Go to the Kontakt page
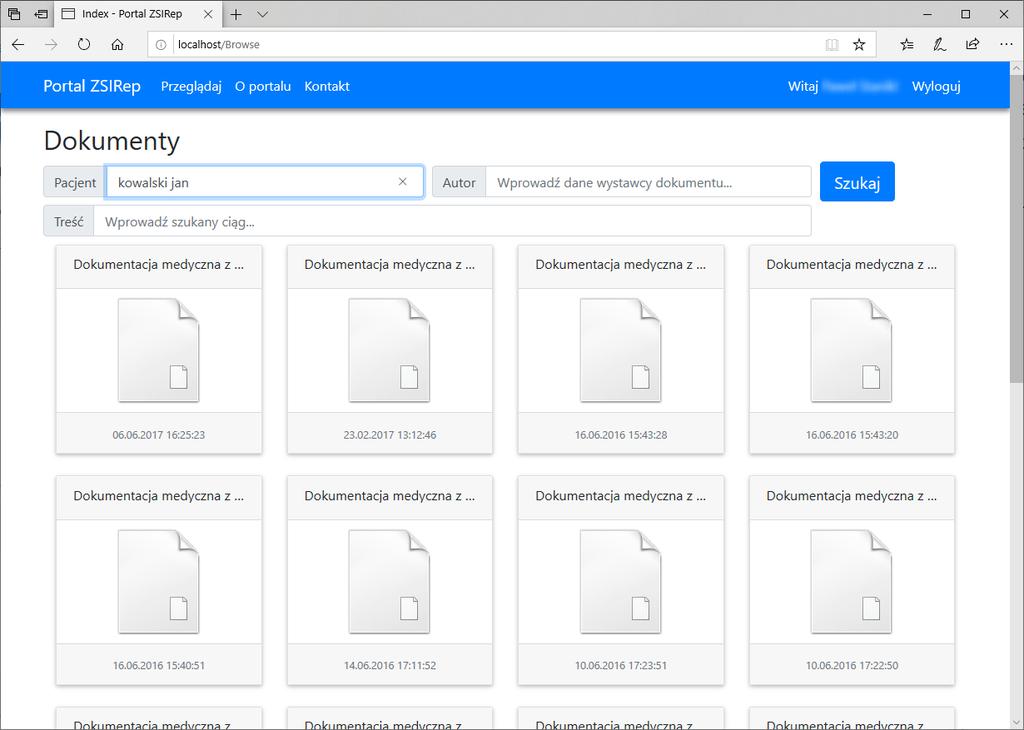Image resolution: width=1024 pixels, height=730 pixels. pyautogui.click(x=327, y=86)
